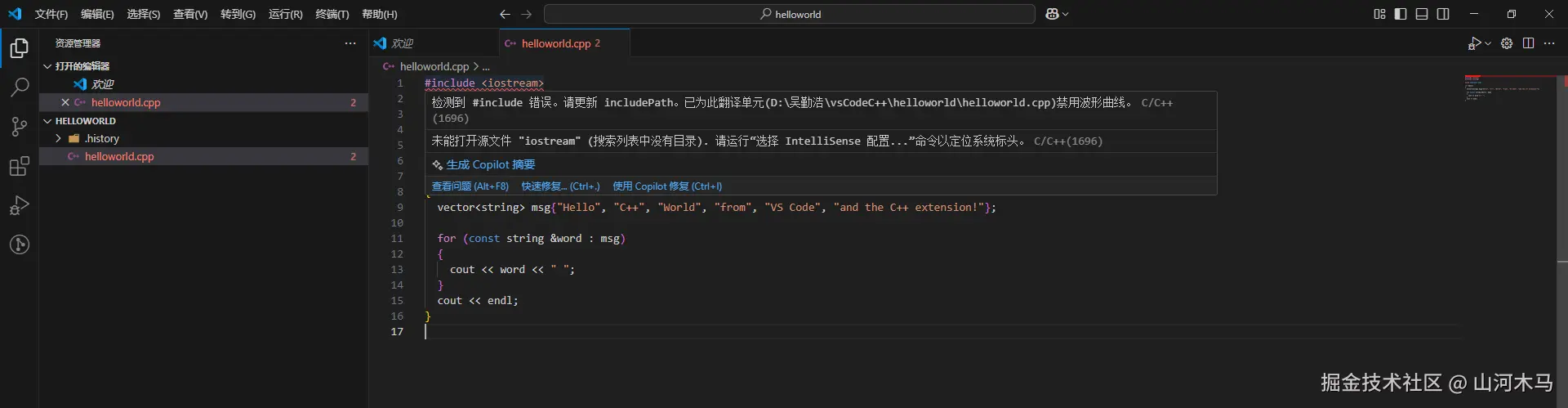This screenshot has width=1568, height=408.
Task: Click the vector<string> msg line
Action: (716, 207)
